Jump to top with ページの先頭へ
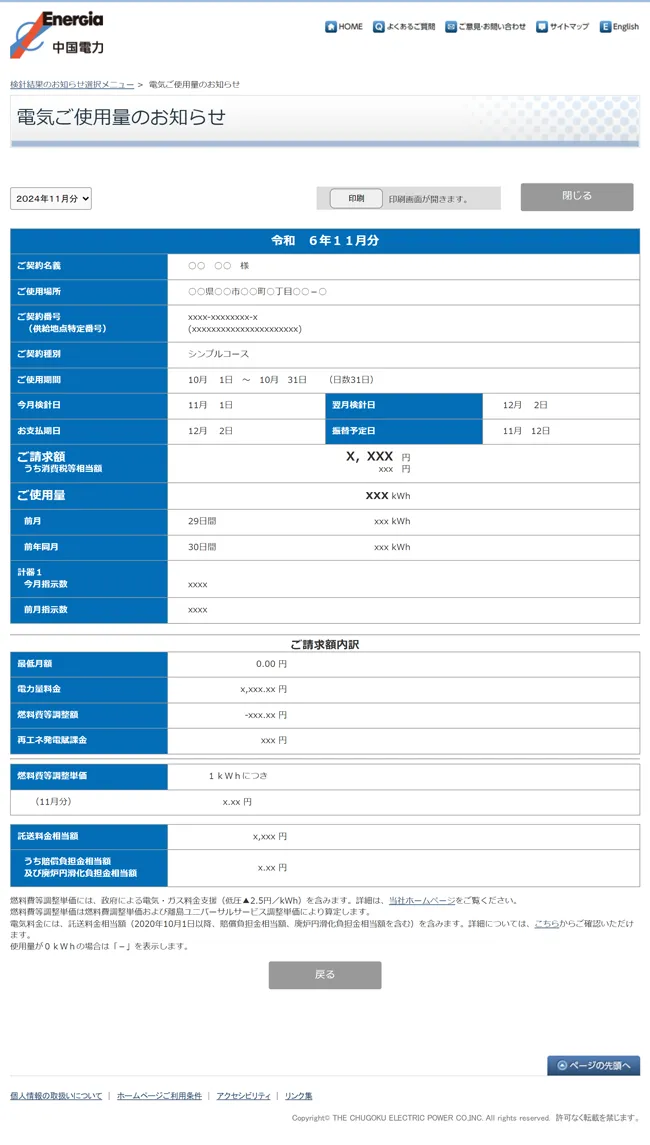650x1145 pixels. [593, 1065]
